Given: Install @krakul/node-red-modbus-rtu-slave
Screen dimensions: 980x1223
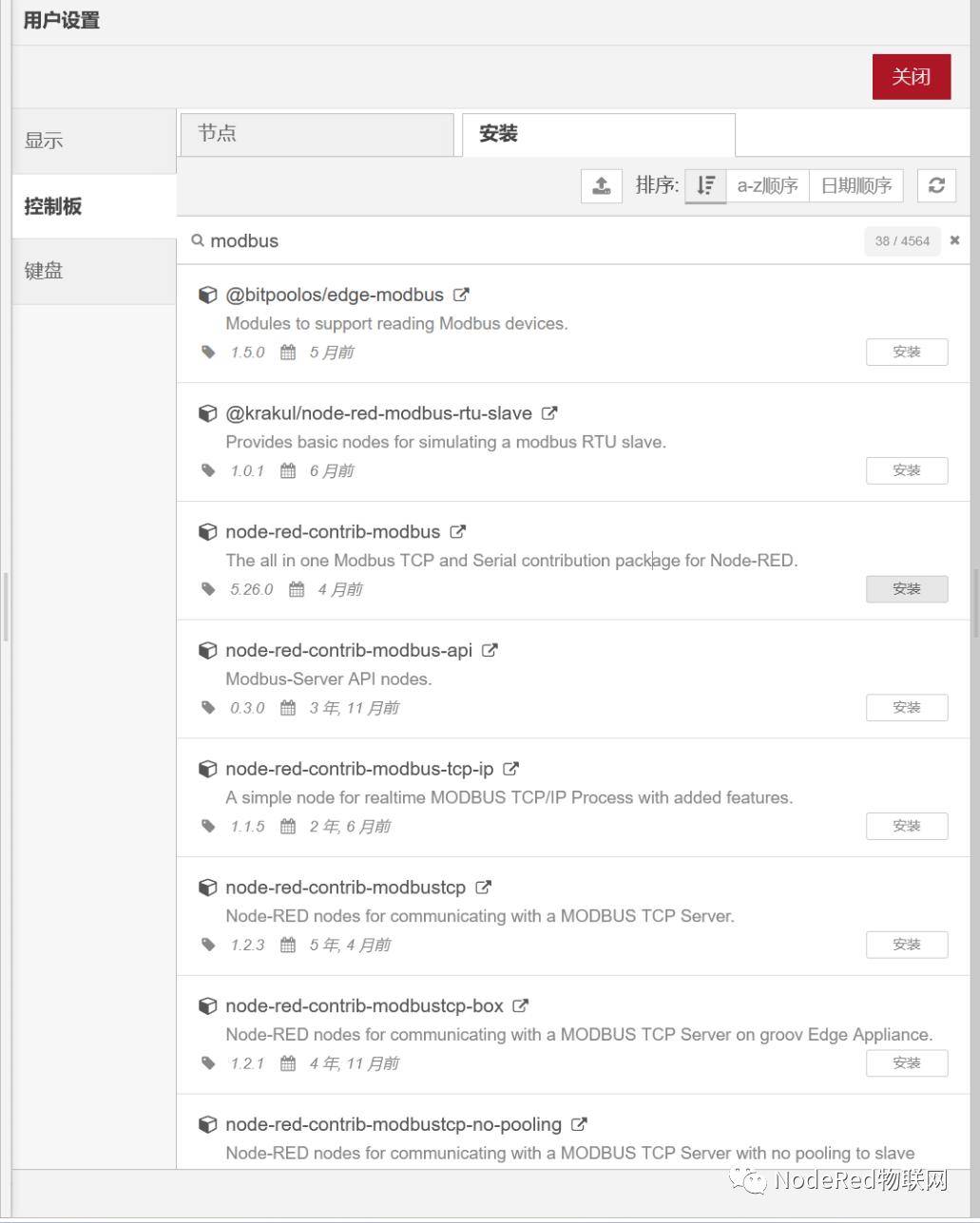Looking at the screenshot, I should click(907, 470).
